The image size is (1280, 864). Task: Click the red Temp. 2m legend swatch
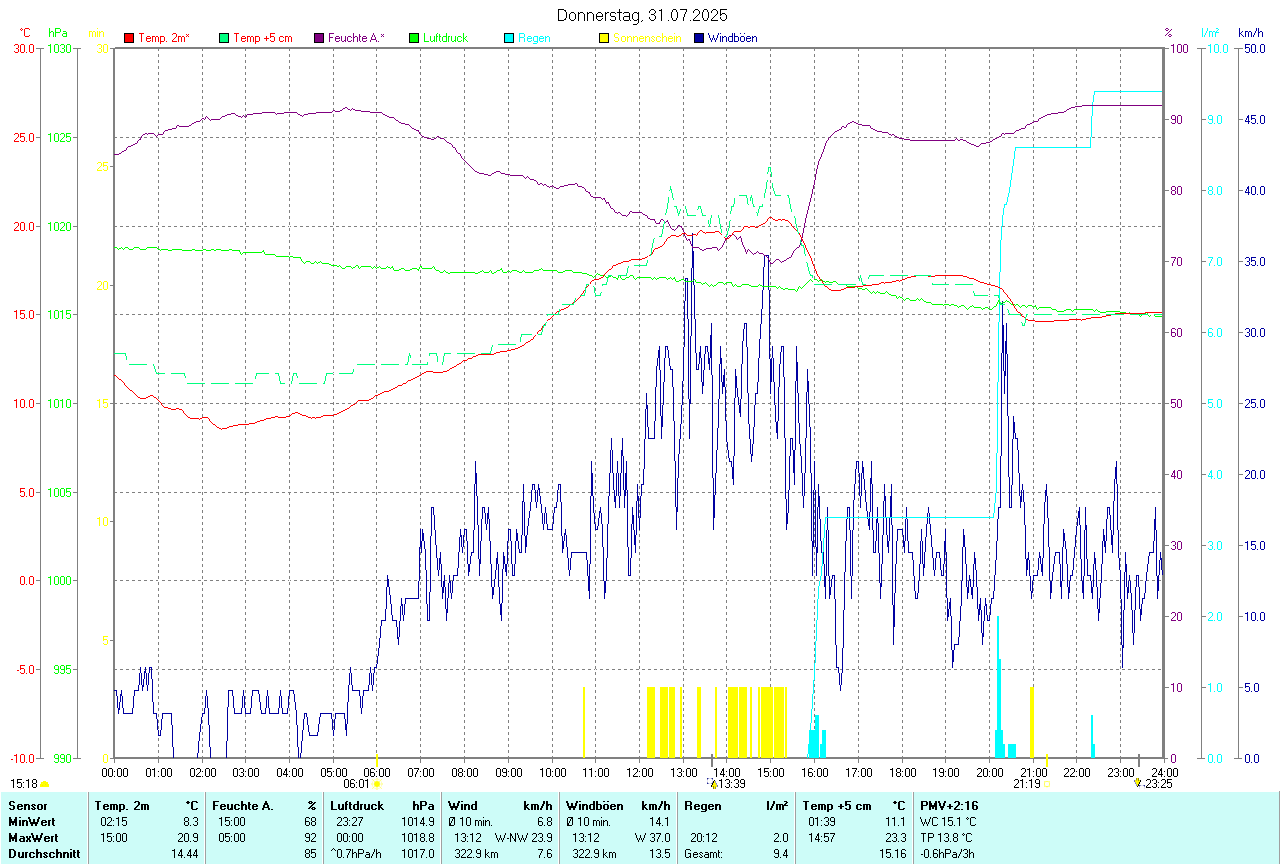[x=129, y=38]
